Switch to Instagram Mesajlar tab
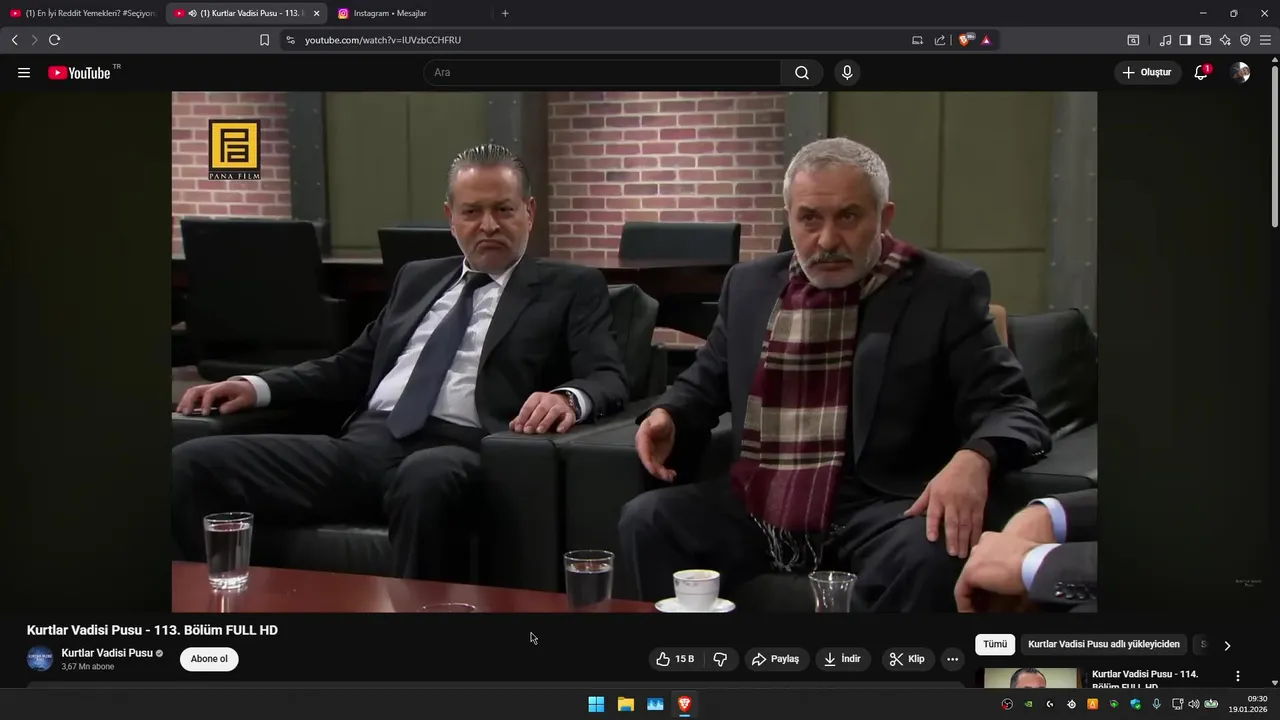The width and height of the screenshot is (1280, 720). tap(410, 13)
